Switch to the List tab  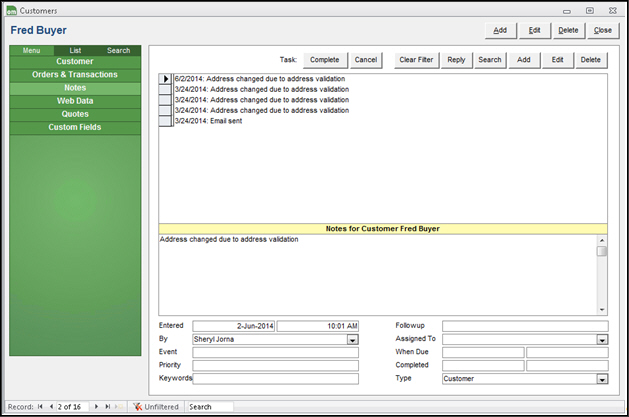[x=76, y=50]
